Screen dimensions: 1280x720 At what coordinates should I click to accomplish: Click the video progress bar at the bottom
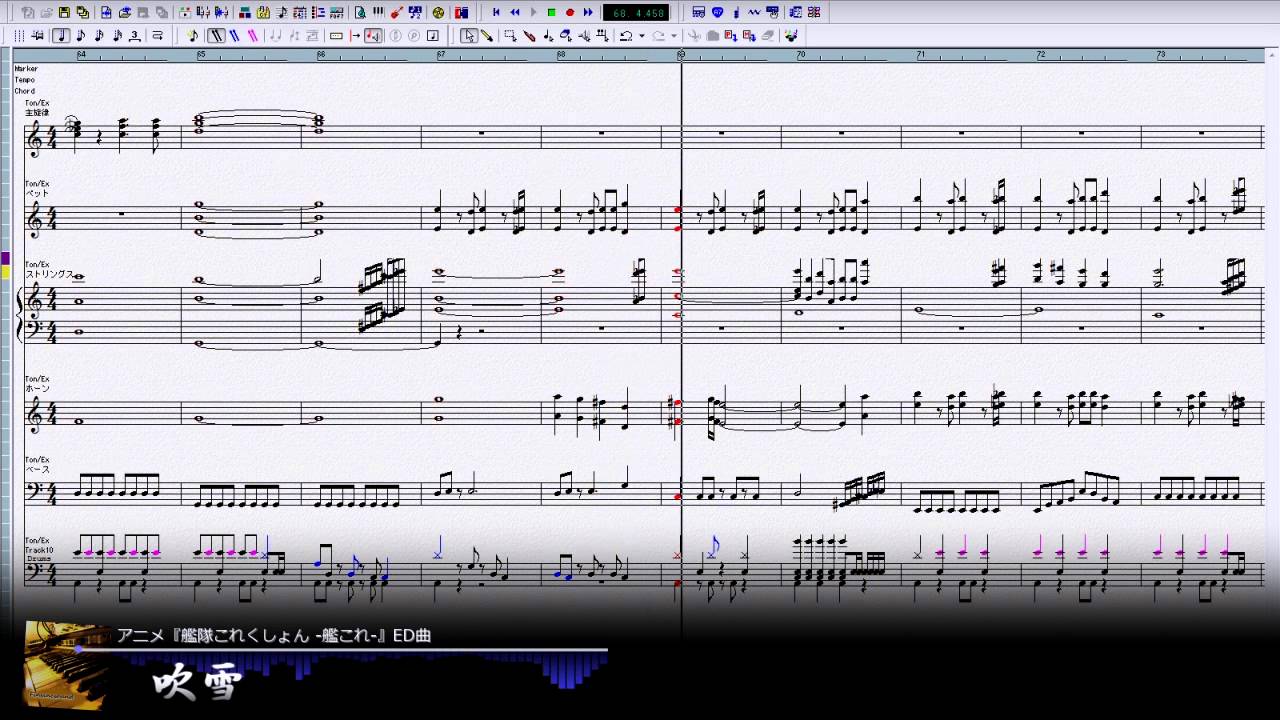[341, 649]
